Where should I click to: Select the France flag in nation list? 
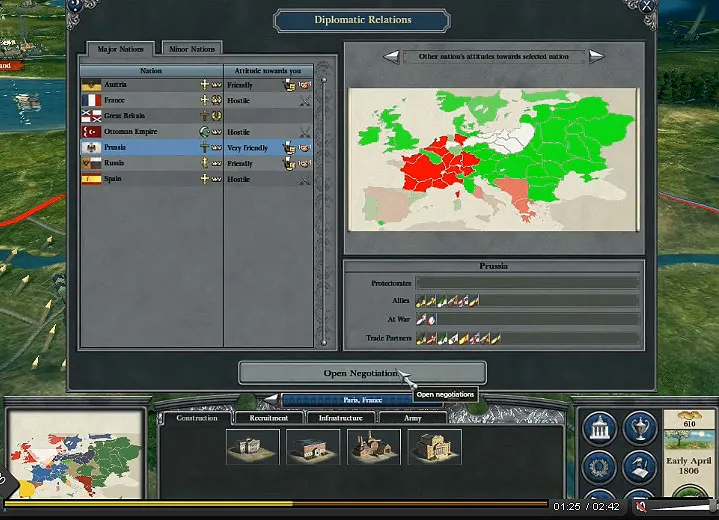pos(91,100)
